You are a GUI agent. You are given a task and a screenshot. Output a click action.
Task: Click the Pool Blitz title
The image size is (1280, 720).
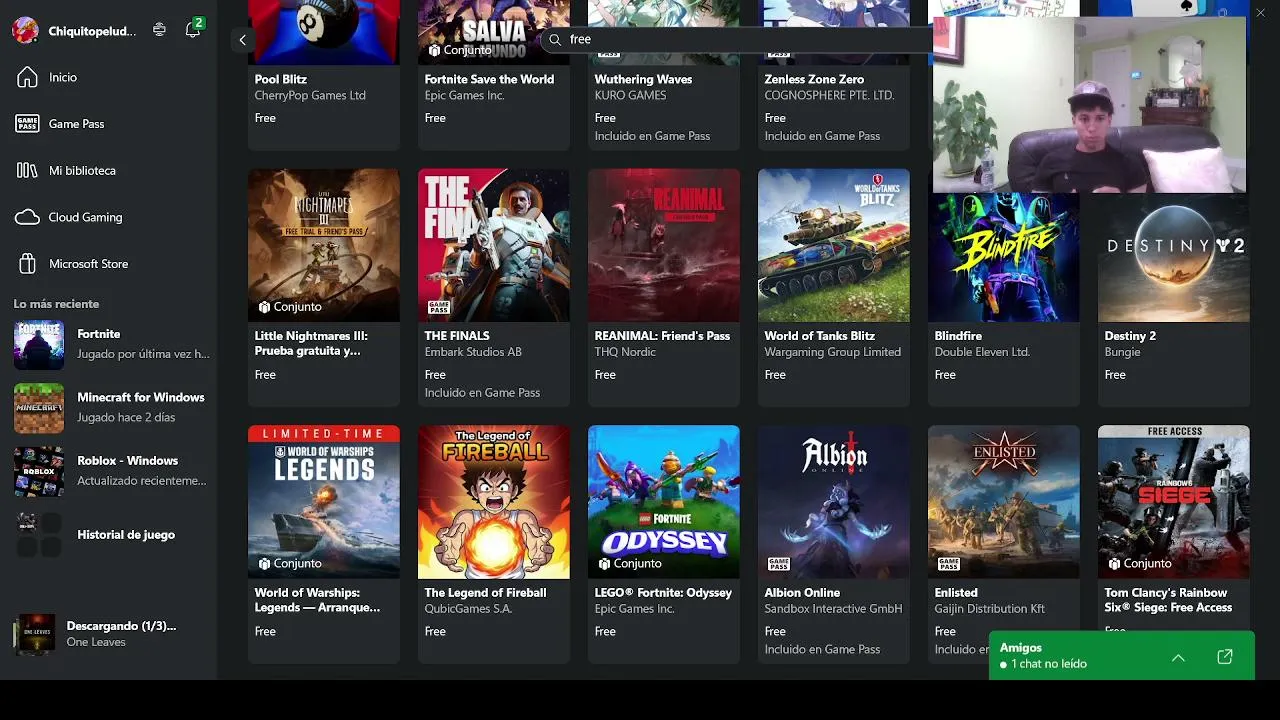coord(281,79)
